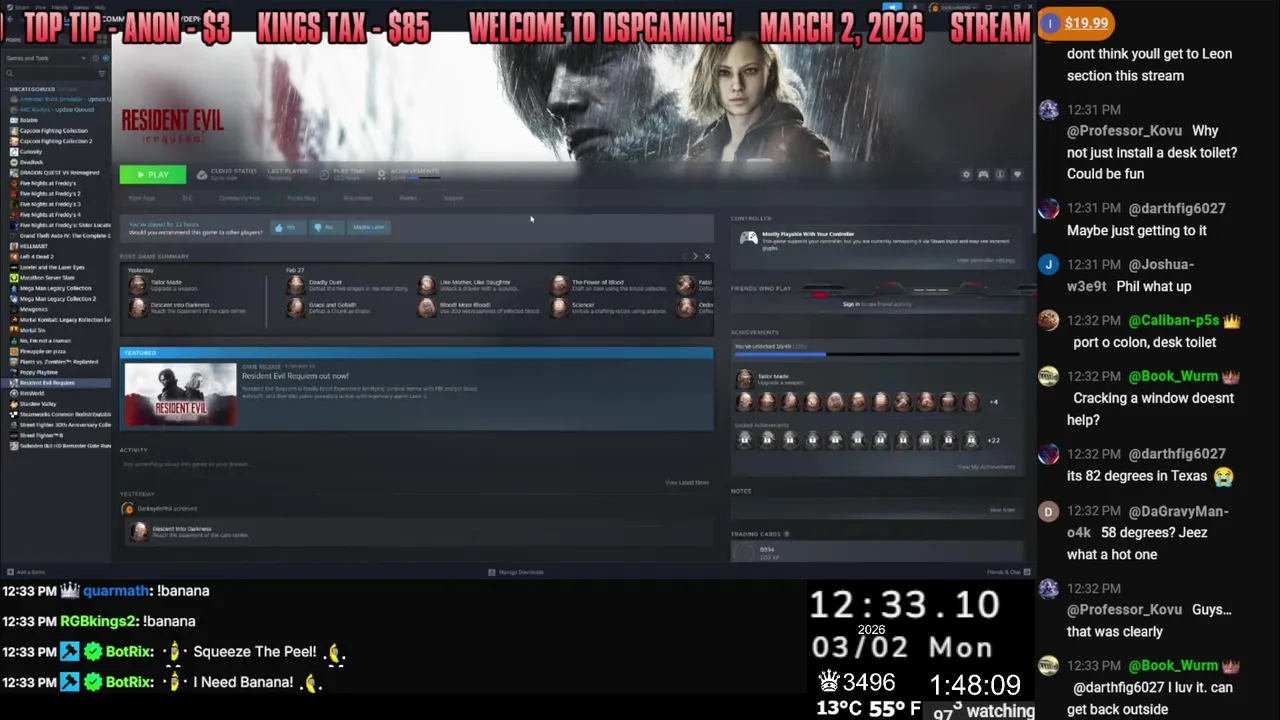
Task: Open the Tailor Made achievement icon
Action: click(x=744, y=378)
